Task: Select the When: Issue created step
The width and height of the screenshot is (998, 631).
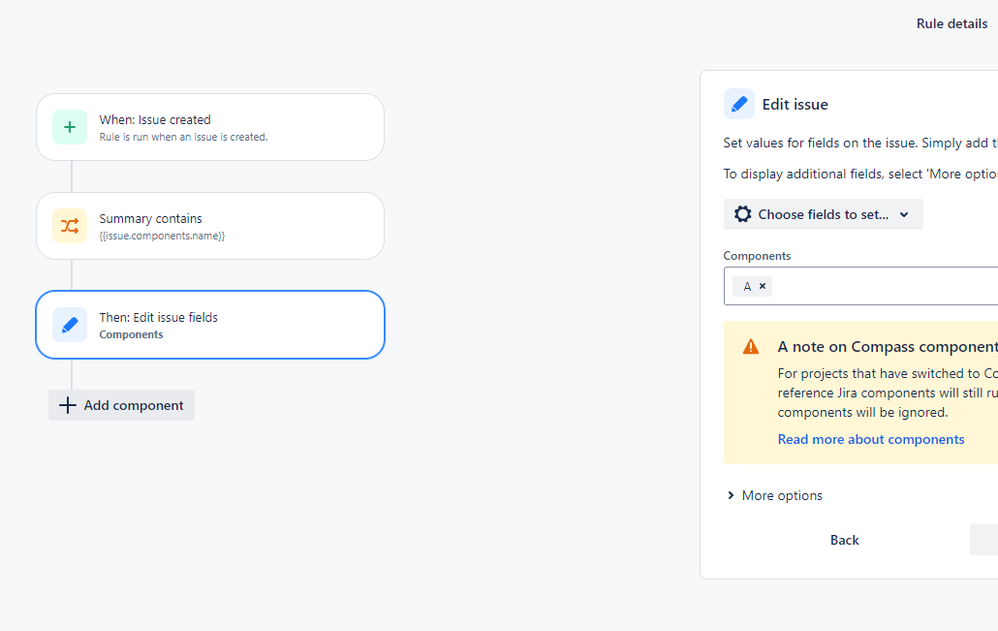Action: 210,127
